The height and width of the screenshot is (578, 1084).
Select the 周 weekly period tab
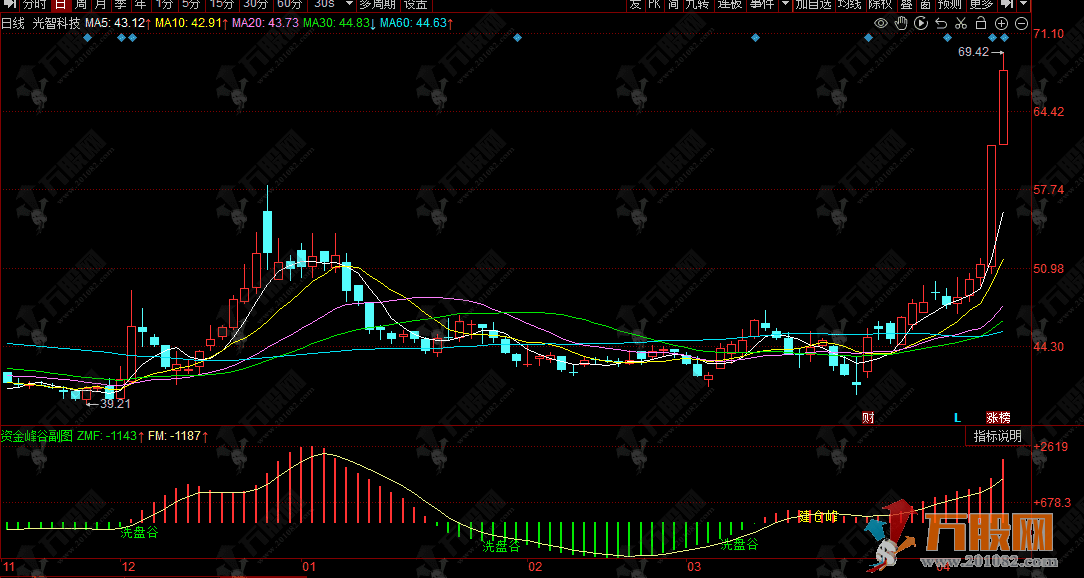(x=81, y=4)
